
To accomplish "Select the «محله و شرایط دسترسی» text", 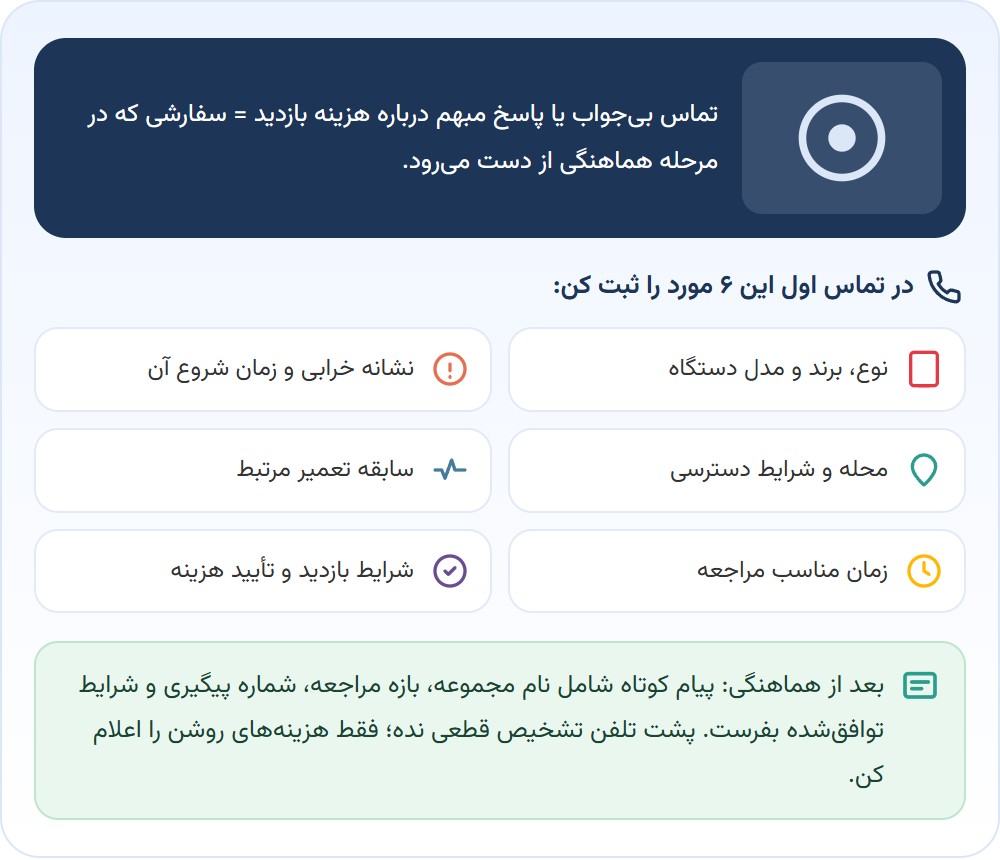I will pyautogui.click(x=779, y=470).
